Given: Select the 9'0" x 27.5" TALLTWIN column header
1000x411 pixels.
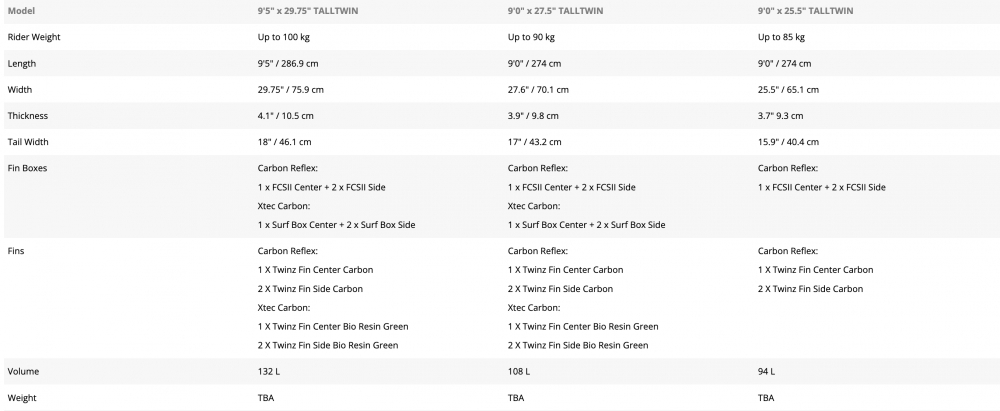Looking at the screenshot, I should [555, 11].
